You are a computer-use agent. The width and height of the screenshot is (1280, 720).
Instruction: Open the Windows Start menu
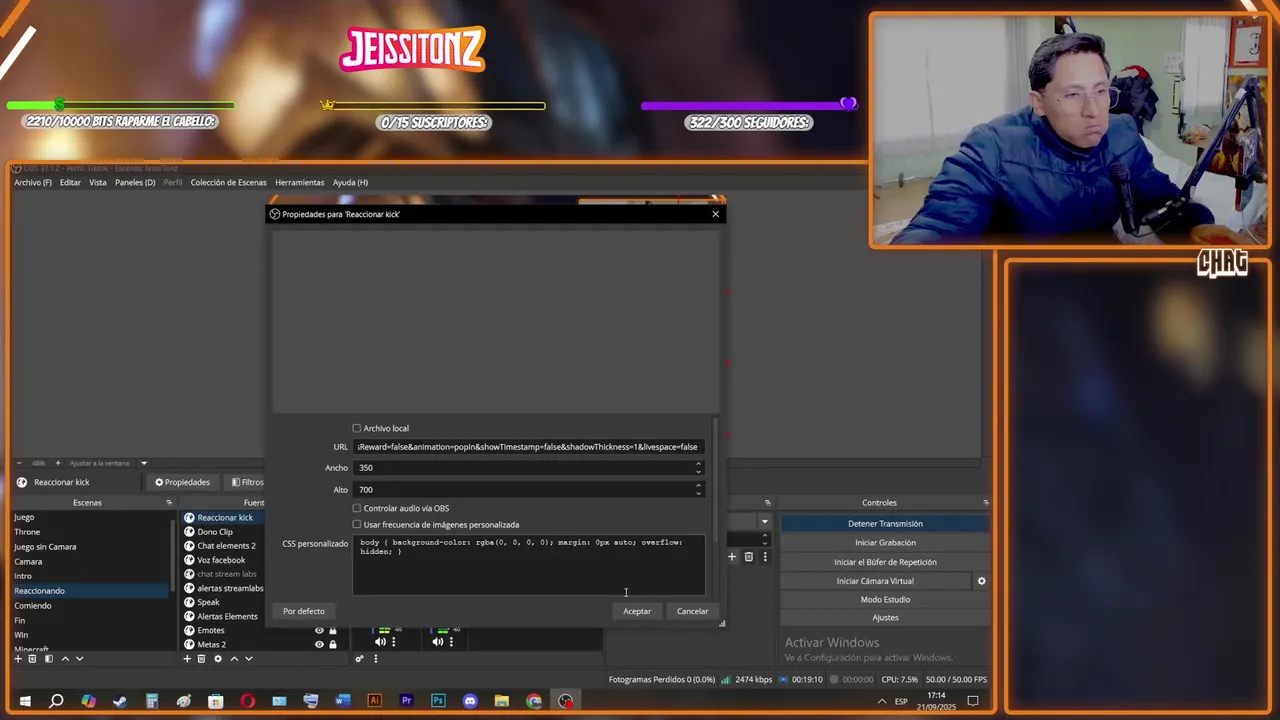click(24, 701)
